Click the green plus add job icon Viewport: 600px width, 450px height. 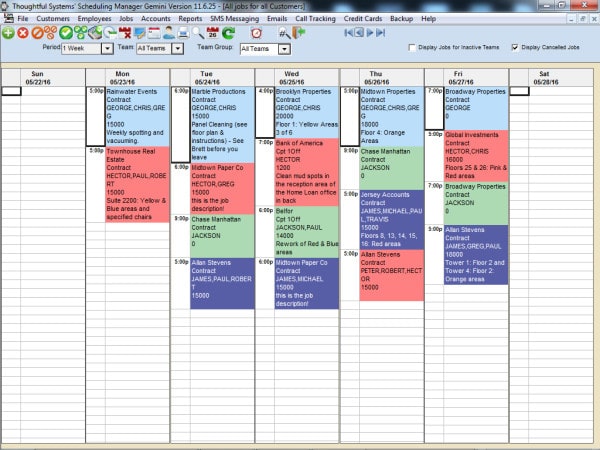click(8, 33)
